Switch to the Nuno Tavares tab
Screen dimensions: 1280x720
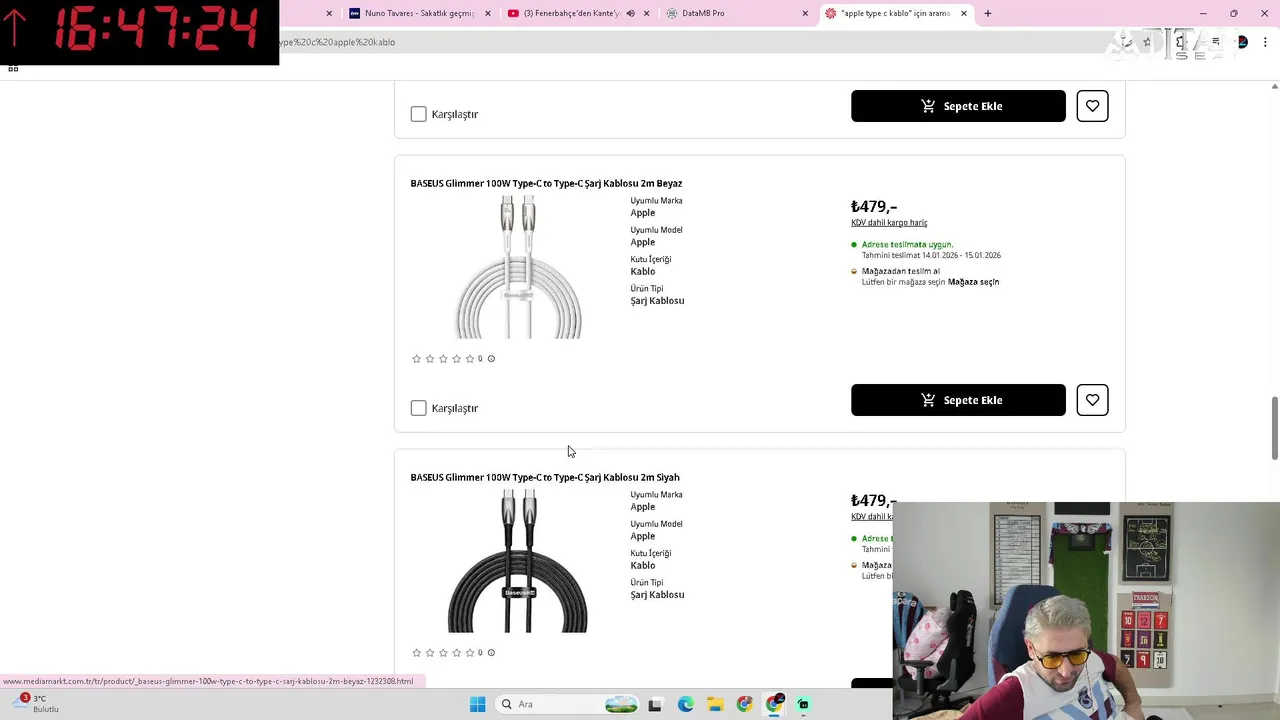pyautogui.click(x=420, y=13)
